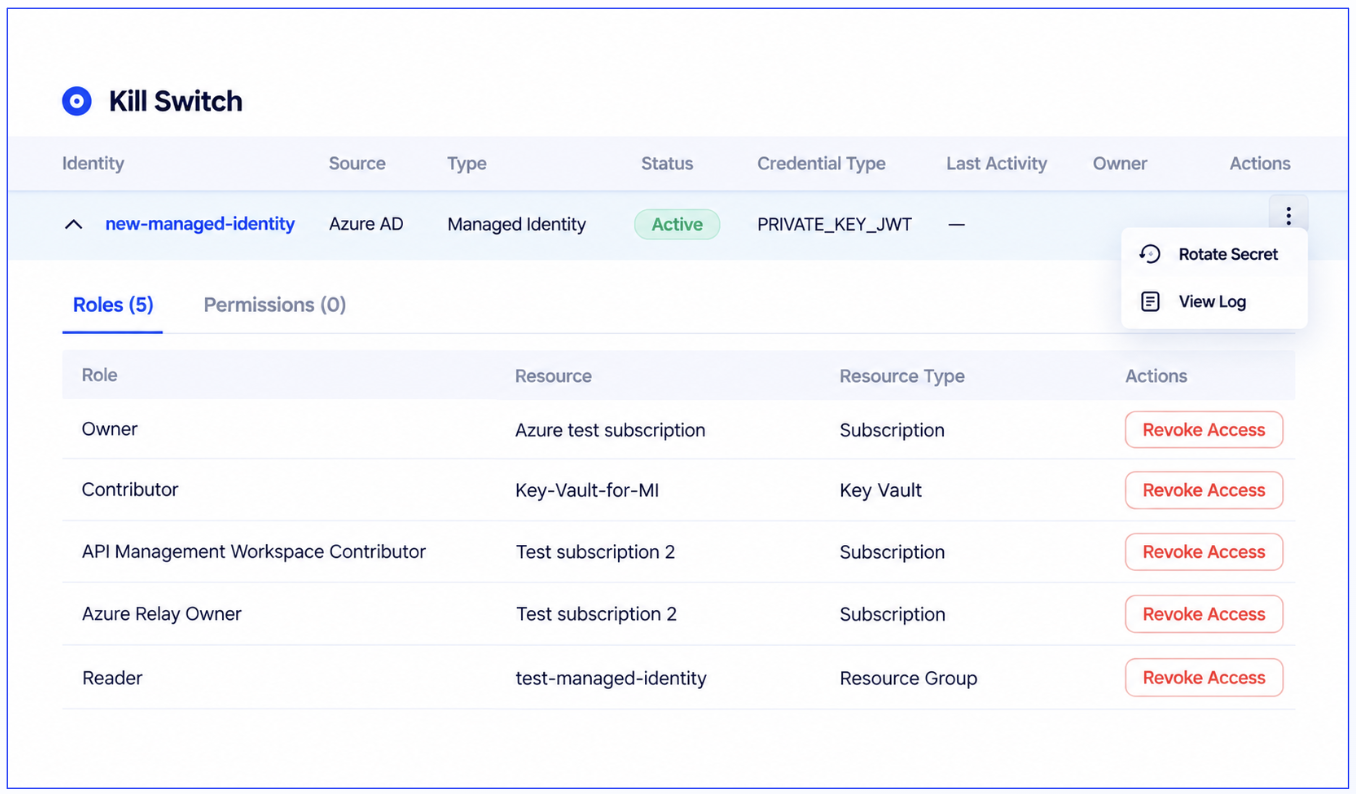The image size is (1356, 794).
Task: Click the Kill Switch logo icon
Action: tap(77, 101)
